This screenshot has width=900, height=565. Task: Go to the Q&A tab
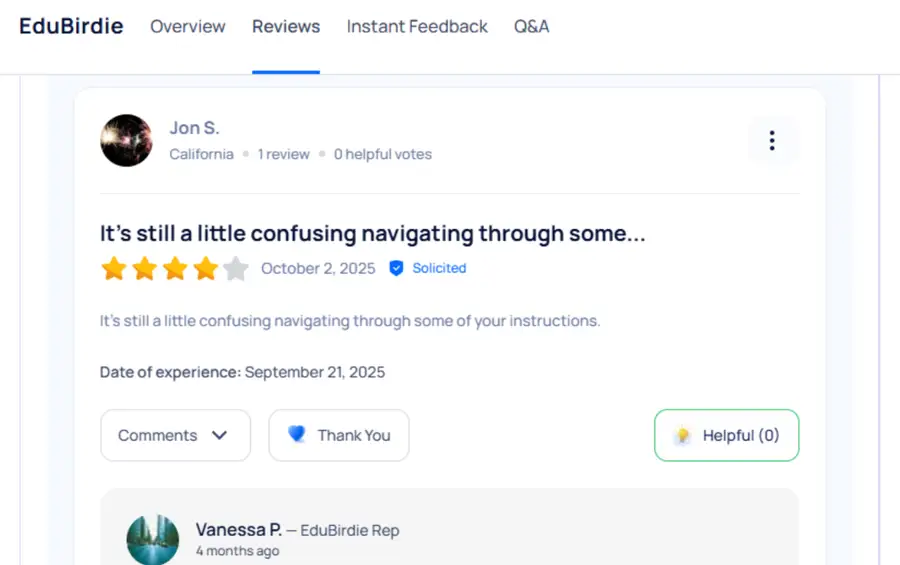[531, 27]
